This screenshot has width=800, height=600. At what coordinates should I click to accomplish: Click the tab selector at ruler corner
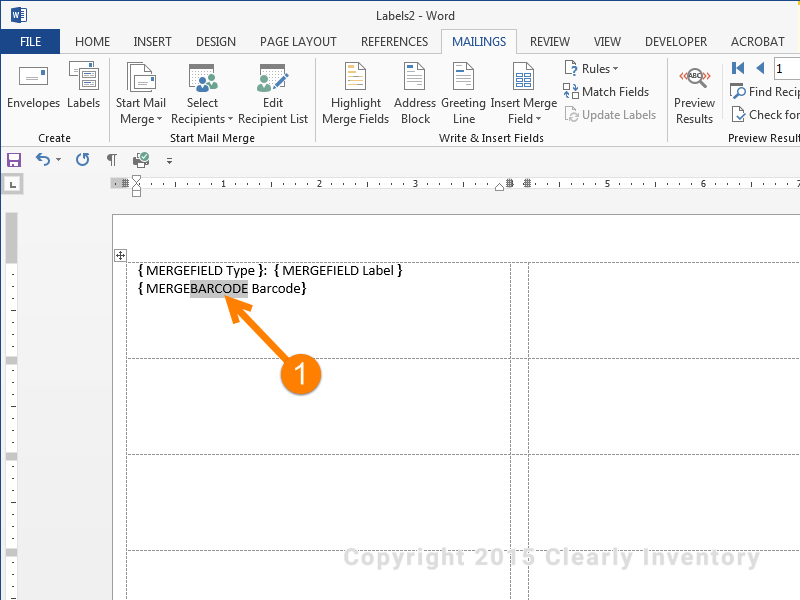coord(13,184)
